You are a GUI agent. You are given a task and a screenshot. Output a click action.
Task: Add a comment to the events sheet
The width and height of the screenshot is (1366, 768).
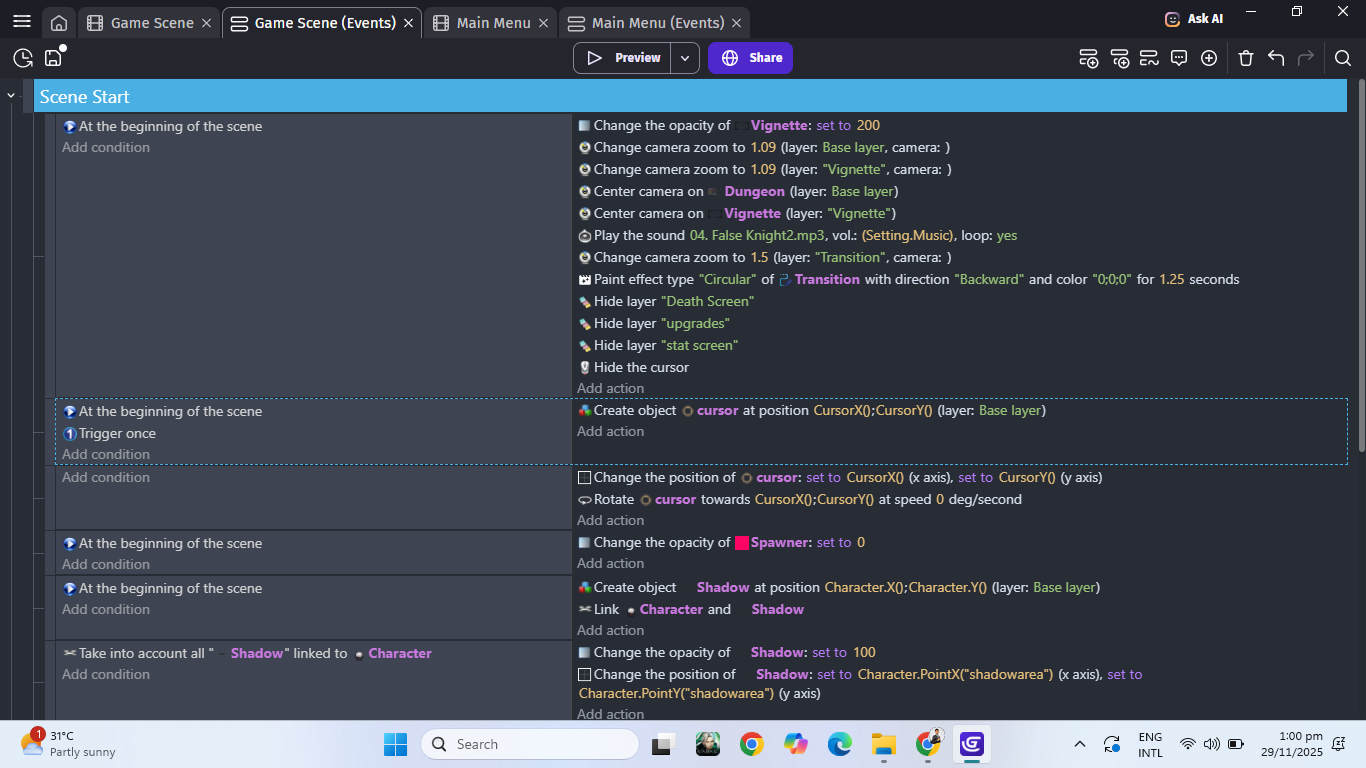click(x=1179, y=58)
